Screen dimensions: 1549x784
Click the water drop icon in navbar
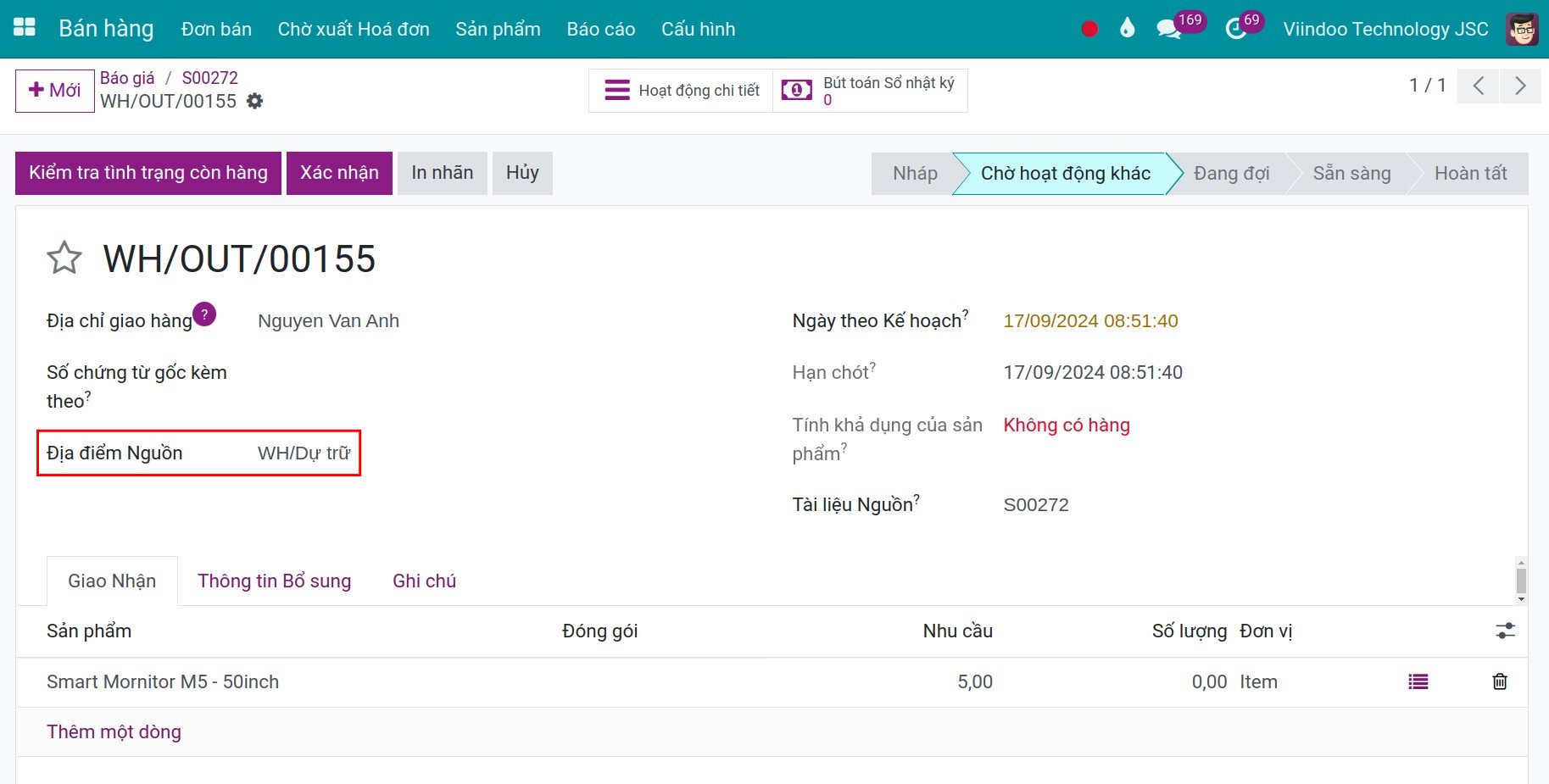coord(1127,29)
